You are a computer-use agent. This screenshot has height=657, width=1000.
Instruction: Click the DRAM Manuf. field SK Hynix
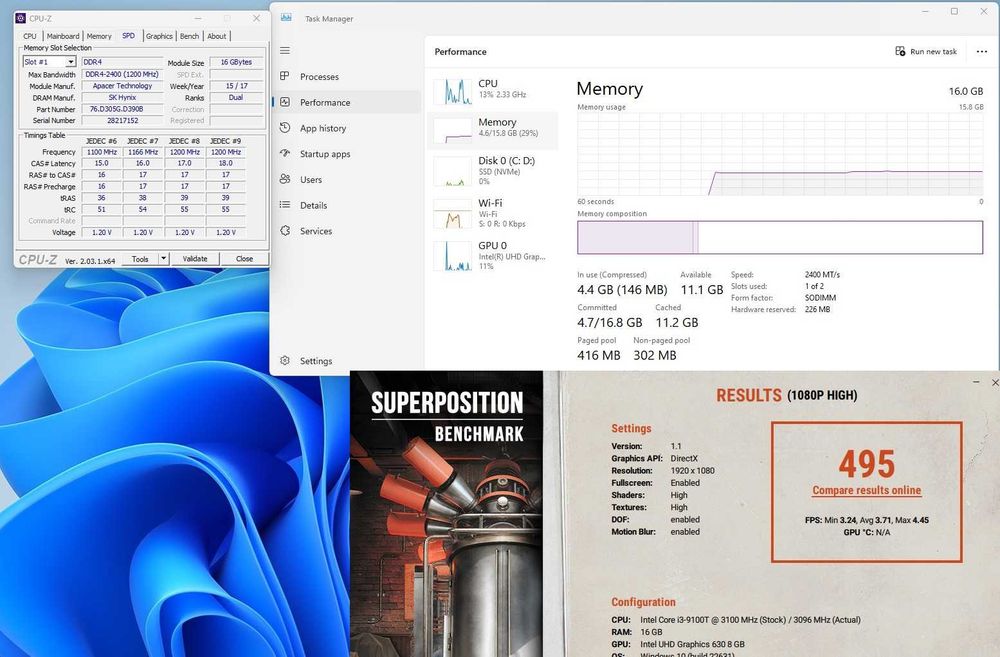click(122, 98)
